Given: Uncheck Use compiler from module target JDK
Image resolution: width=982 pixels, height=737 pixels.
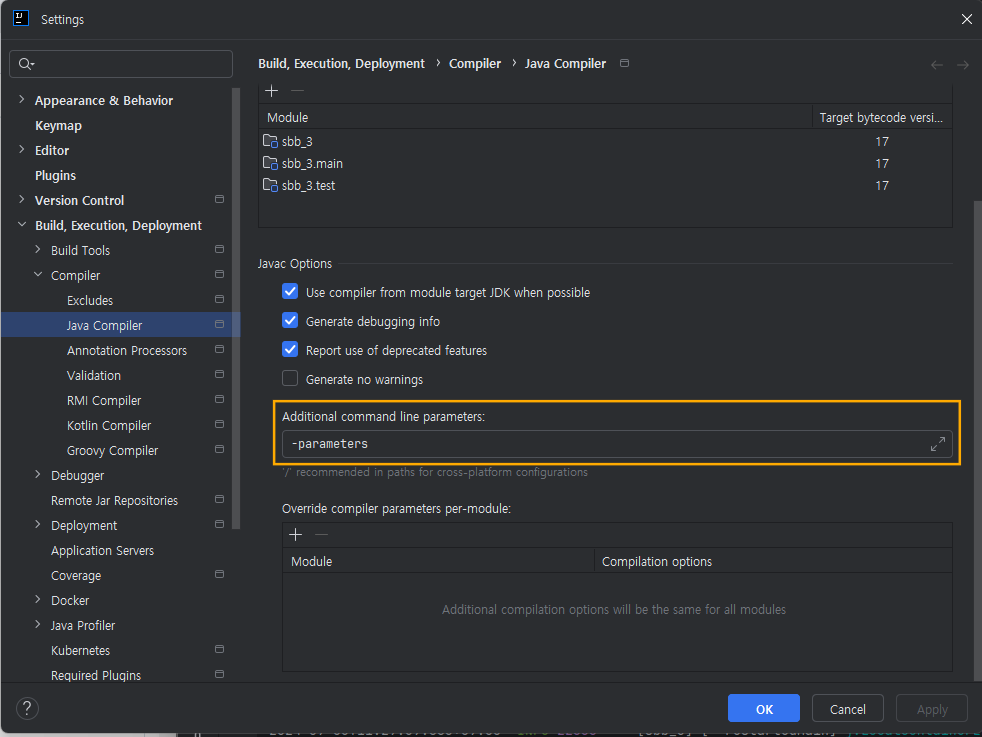Looking at the screenshot, I should [290, 292].
